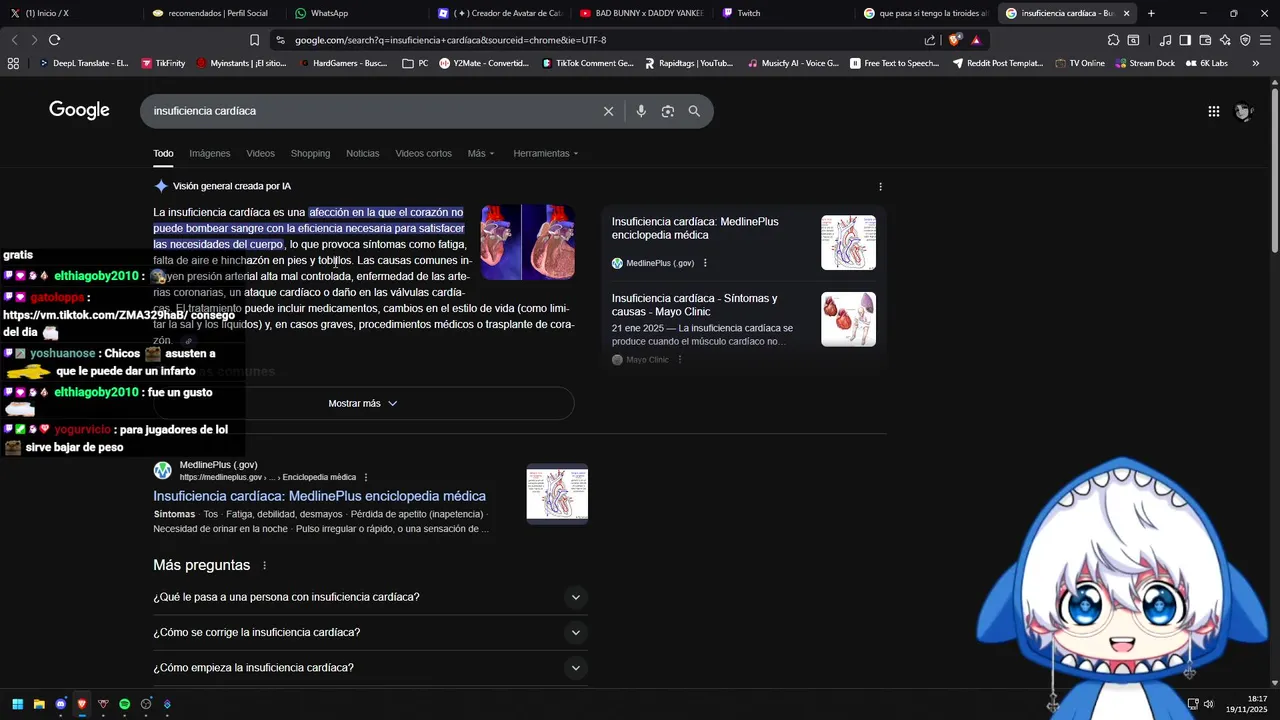The height and width of the screenshot is (720, 1280).
Task: Select the 'Imágenes' search tab
Action: (210, 153)
